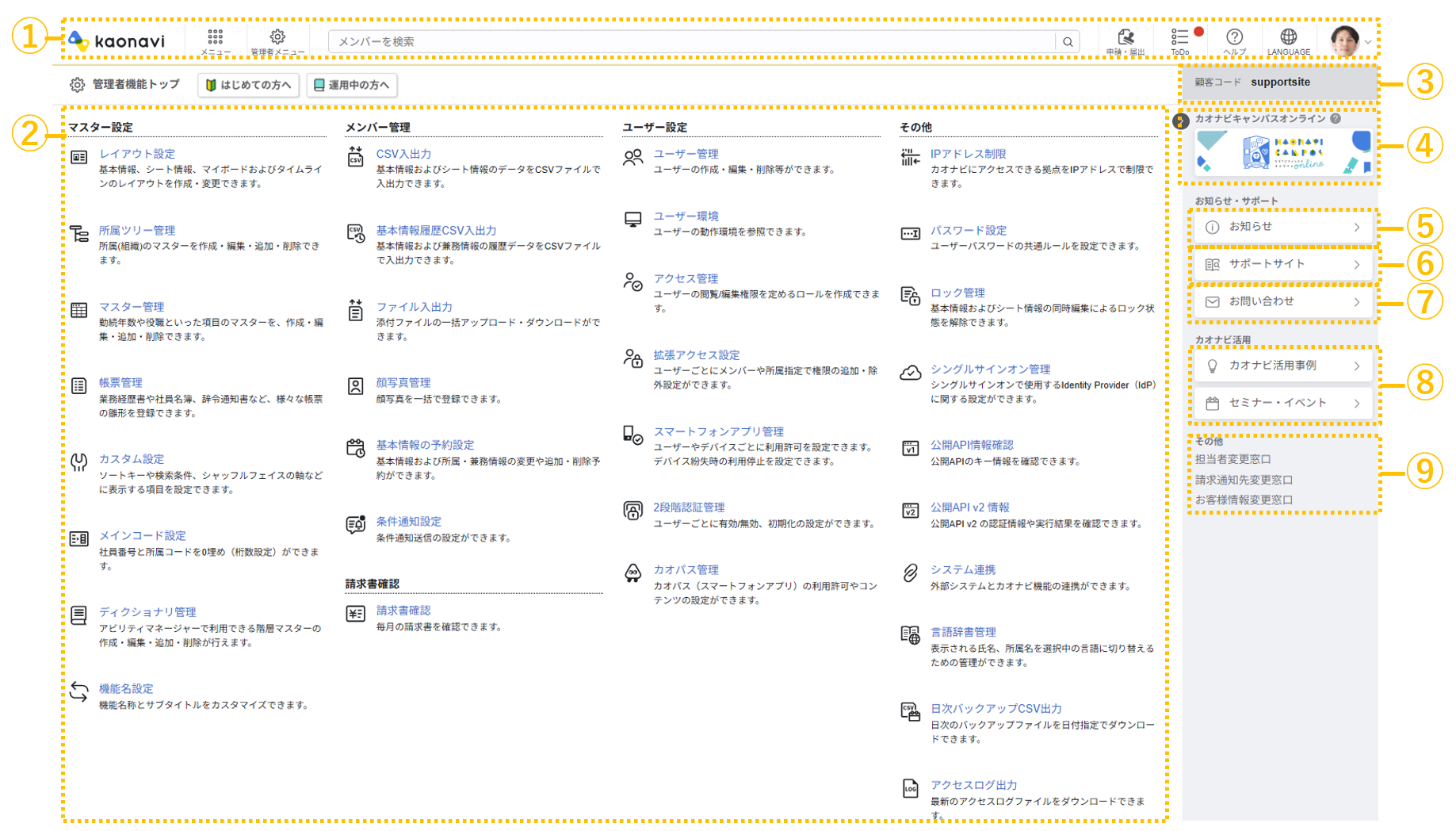This screenshot has width=1456, height=831.
Task: Click the ヘルプ question mark icon
Action: pyautogui.click(x=1235, y=38)
